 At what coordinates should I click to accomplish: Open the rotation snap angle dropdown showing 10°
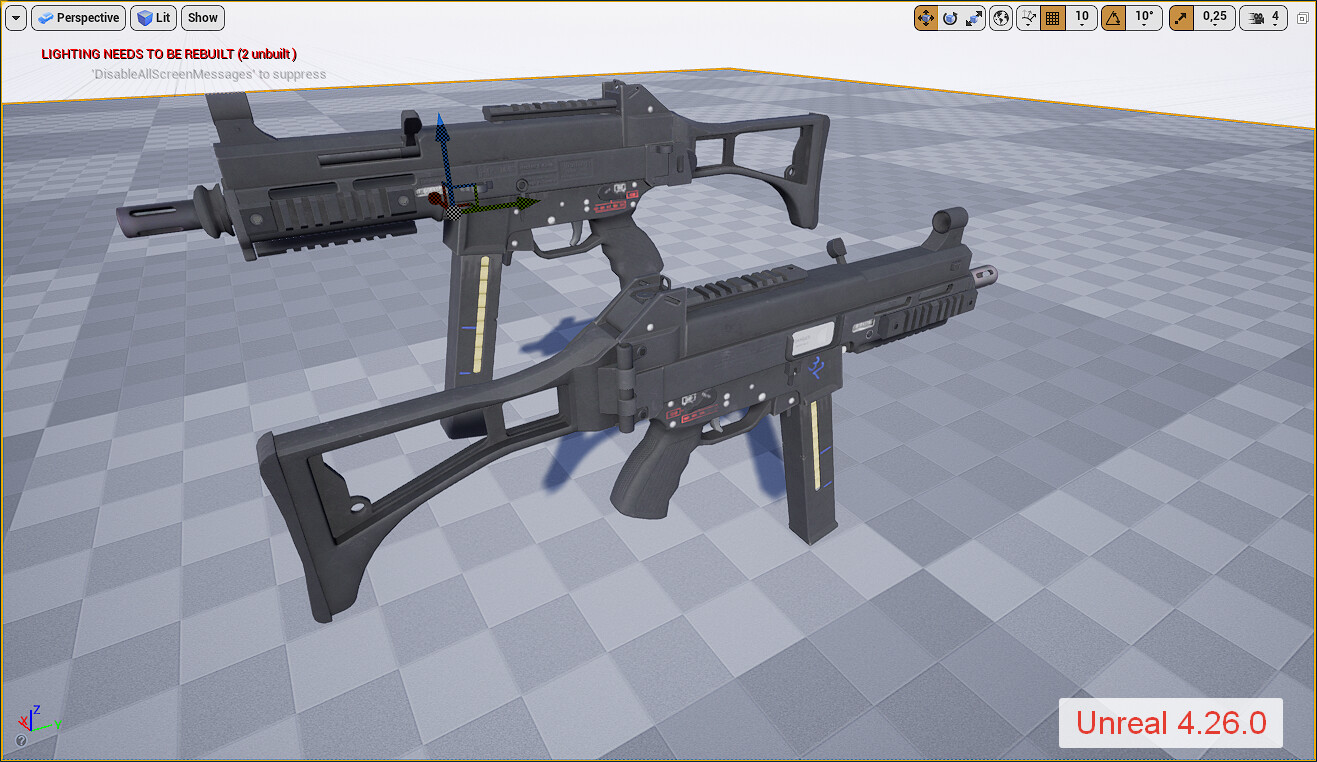pyautogui.click(x=1143, y=17)
